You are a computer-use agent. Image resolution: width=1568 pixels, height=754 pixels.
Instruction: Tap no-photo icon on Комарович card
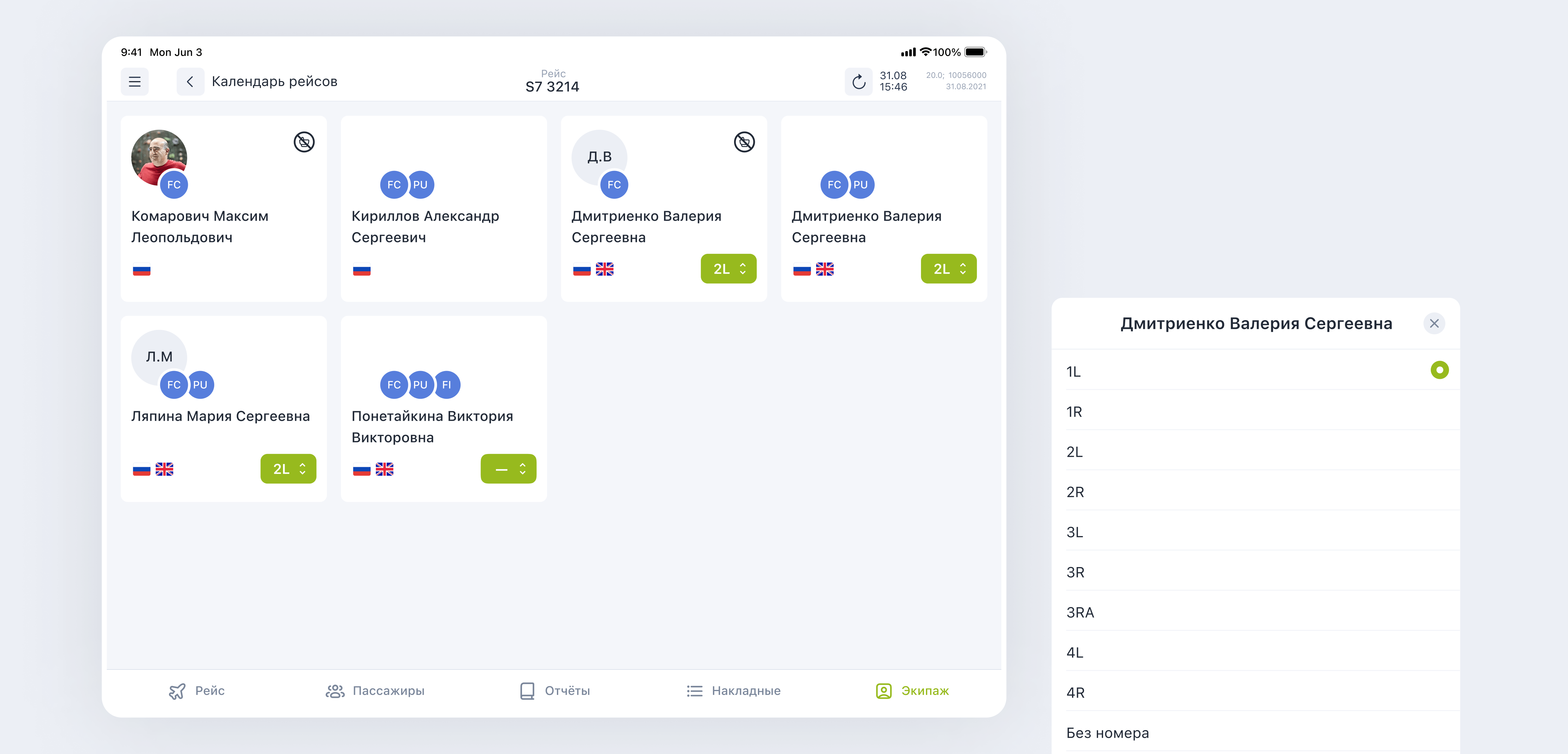click(x=304, y=142)
